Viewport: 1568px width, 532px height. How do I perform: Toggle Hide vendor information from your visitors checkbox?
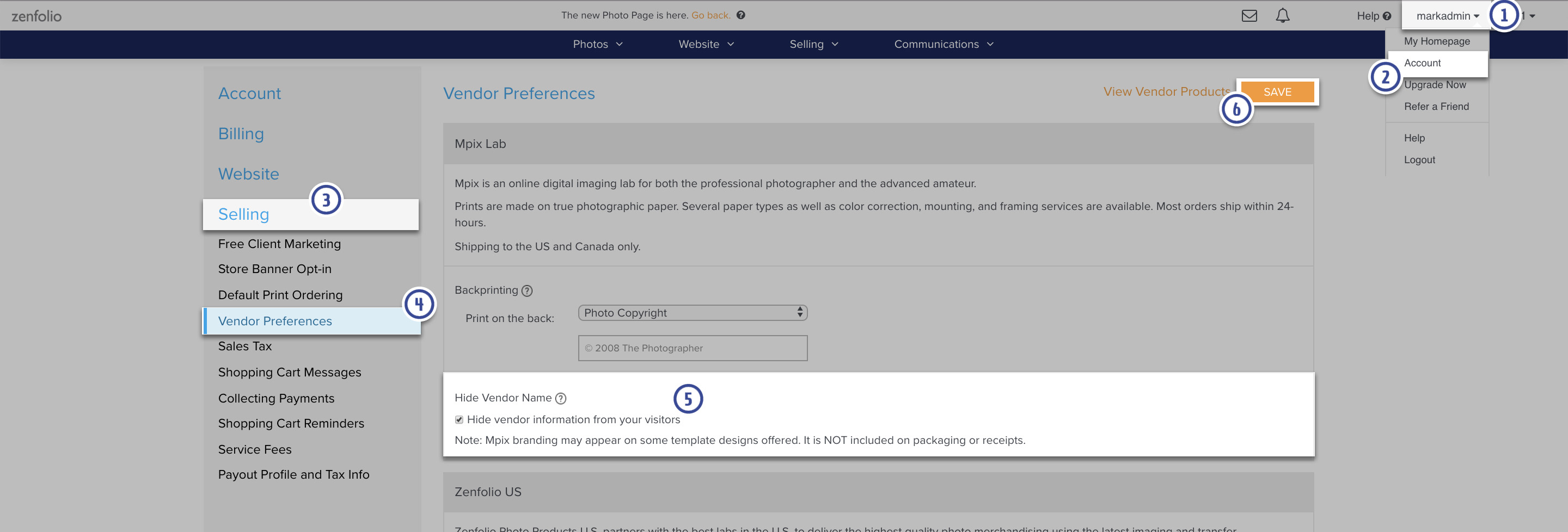(x=459, y=419)
